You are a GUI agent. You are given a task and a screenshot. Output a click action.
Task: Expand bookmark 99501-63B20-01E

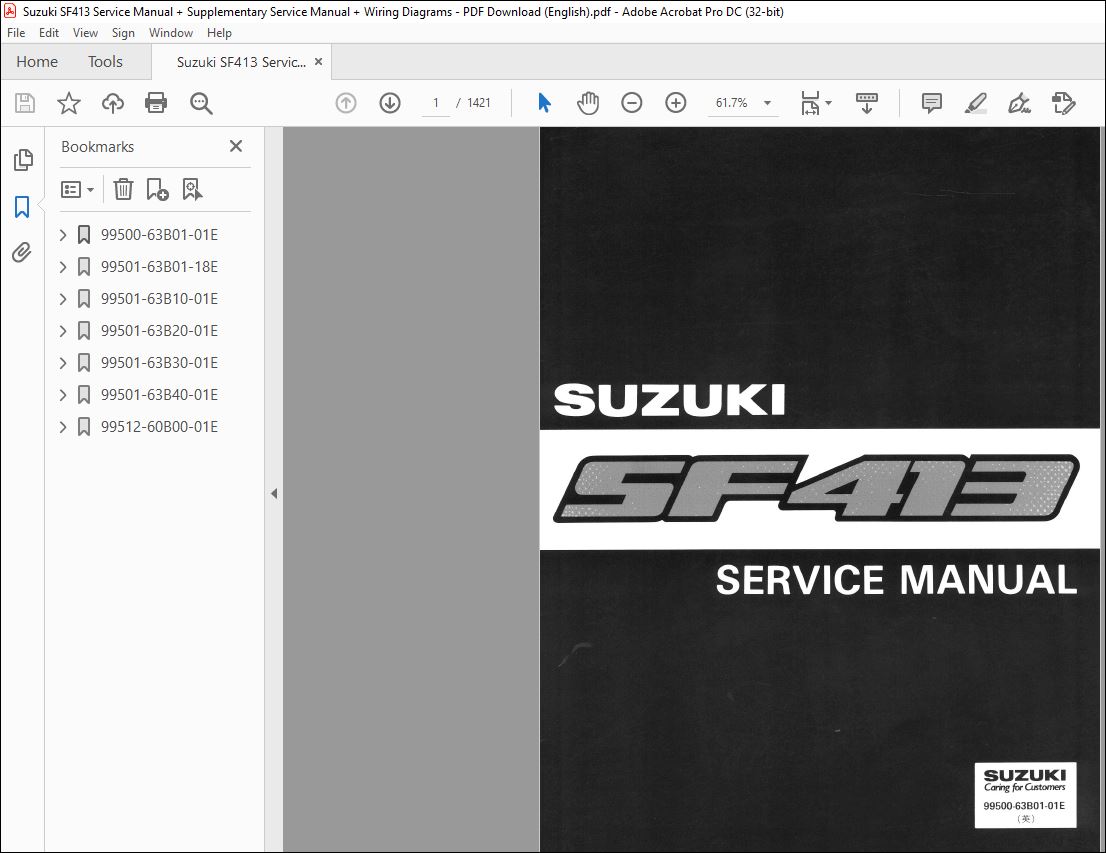point(63,331)
